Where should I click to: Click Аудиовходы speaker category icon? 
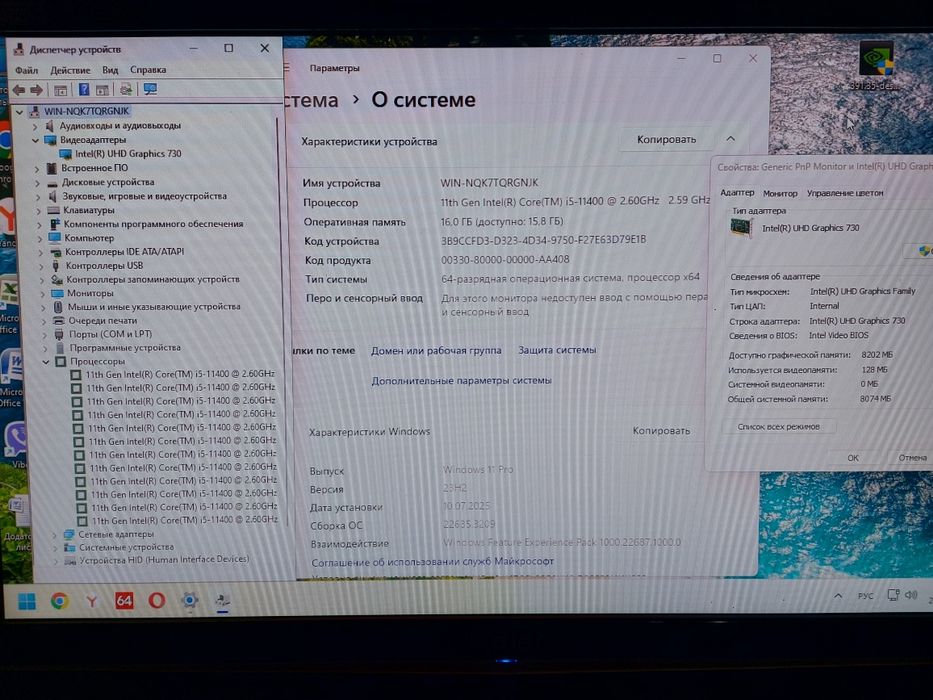click(x=51, y=126)
